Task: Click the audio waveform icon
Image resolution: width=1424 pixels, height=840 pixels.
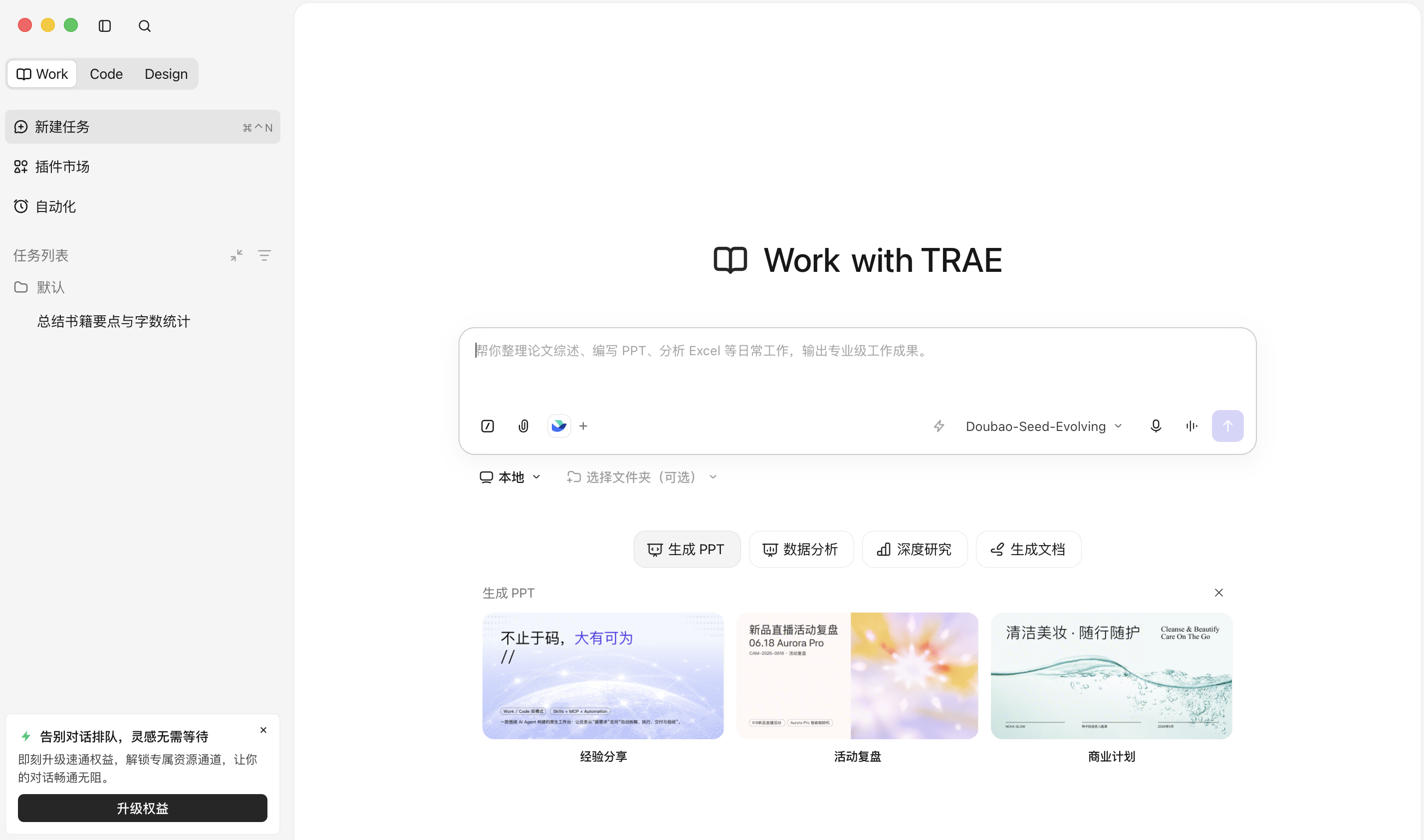Action: pos(1191,426)
